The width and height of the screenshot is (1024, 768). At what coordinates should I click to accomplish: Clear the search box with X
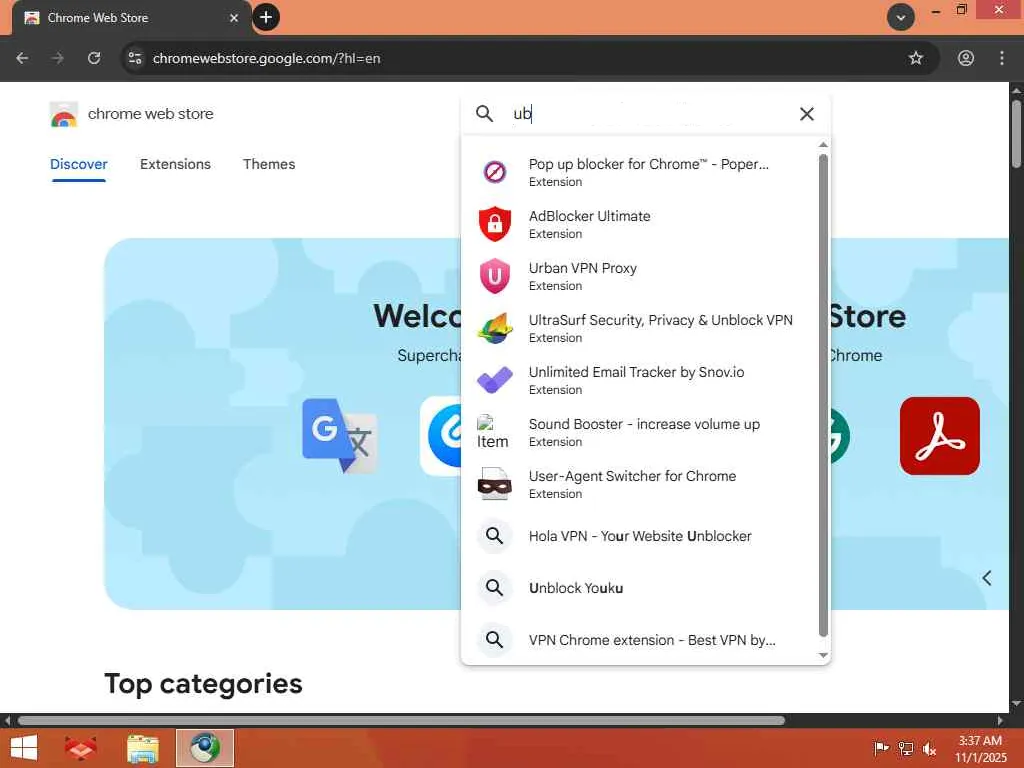[x=807, y=114]
